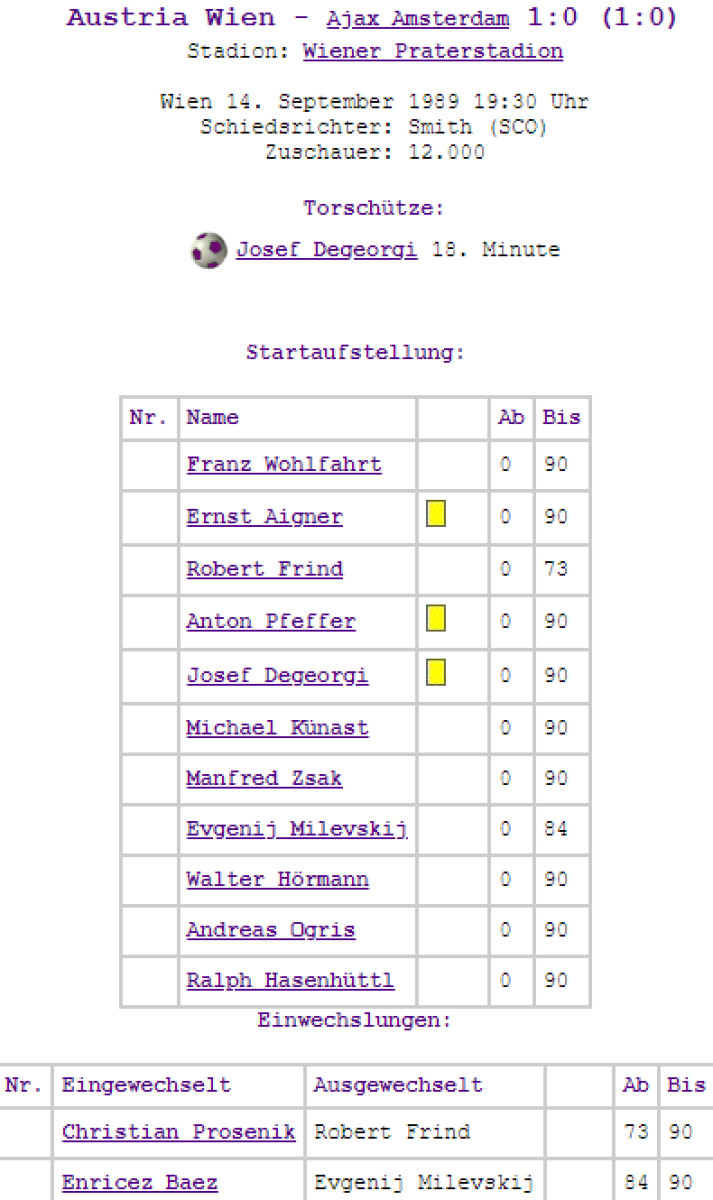The width and height of the screenshot is (713, 1200).
Task: Open goalscorer Josef Degeorgi's link
Action: point(326,250)
